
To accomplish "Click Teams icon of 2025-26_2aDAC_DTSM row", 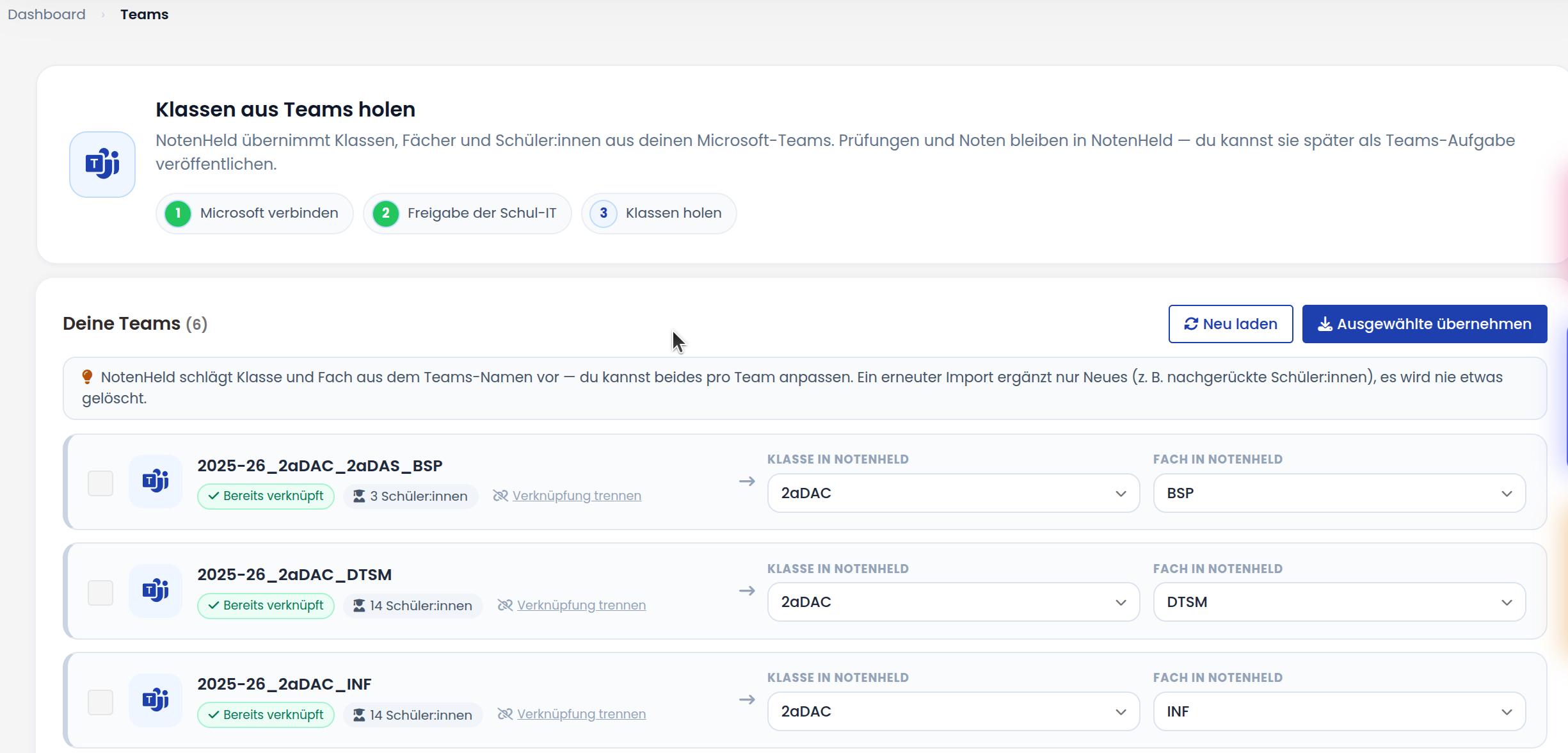I will [156, 590].
